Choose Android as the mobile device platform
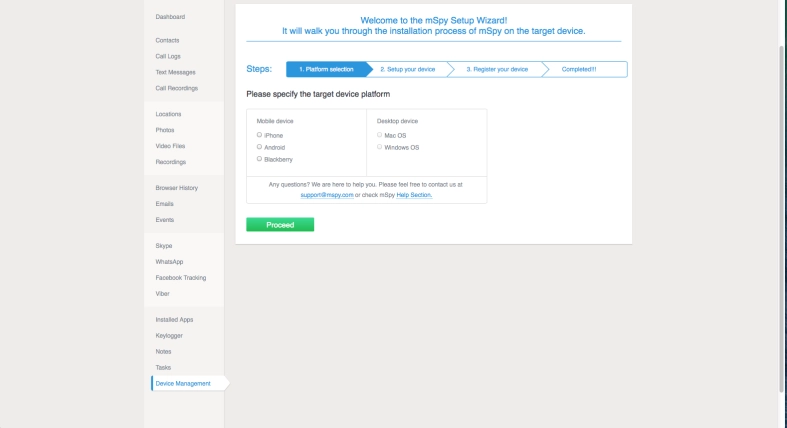787x428 pixels. (x=259, y=146)
